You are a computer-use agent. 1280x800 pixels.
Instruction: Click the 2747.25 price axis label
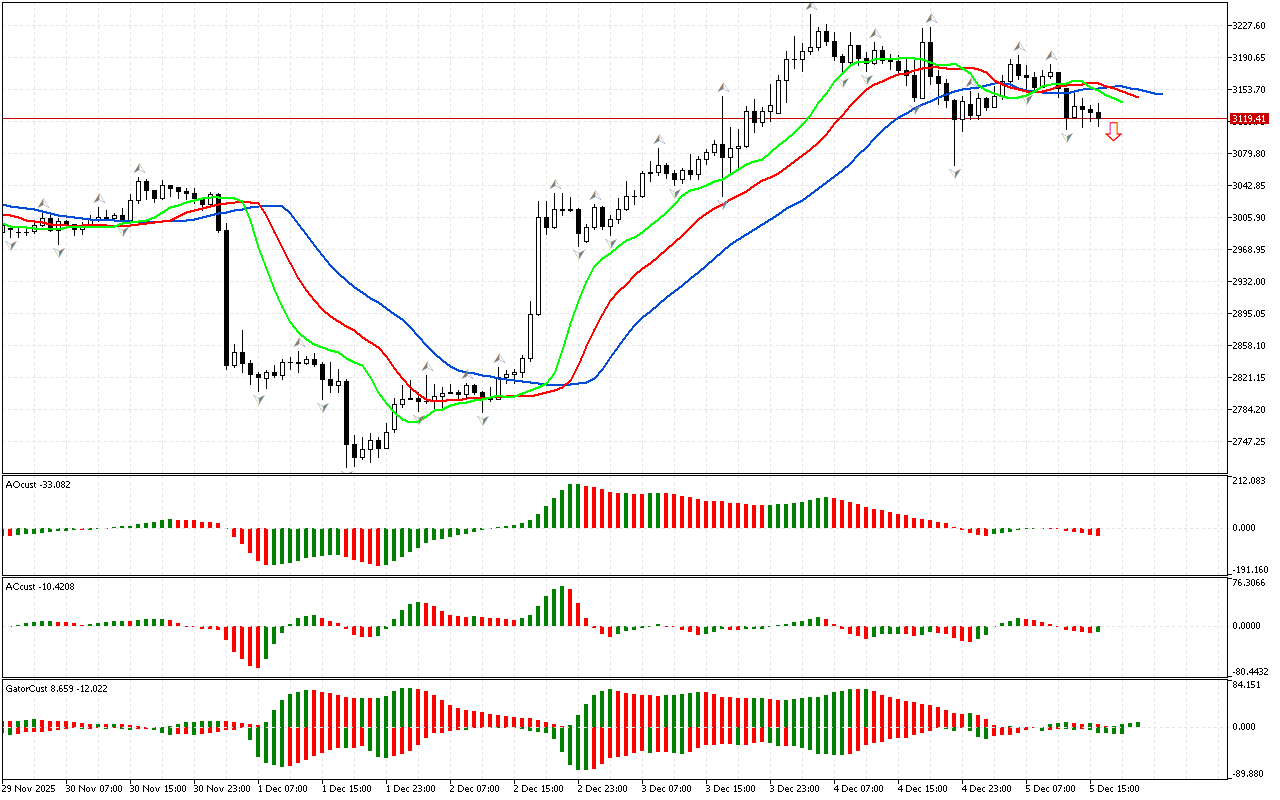(x=1250, y=442)
